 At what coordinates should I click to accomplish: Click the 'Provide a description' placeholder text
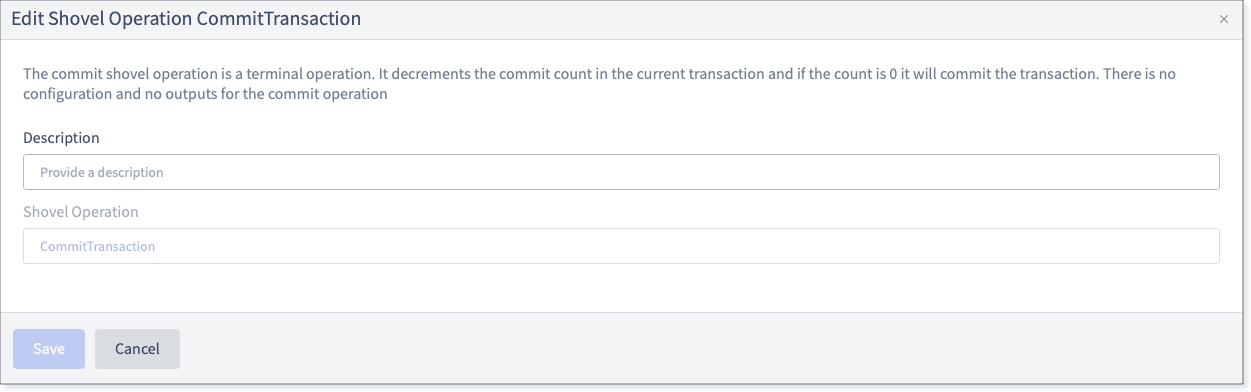[x=101, y=172]
